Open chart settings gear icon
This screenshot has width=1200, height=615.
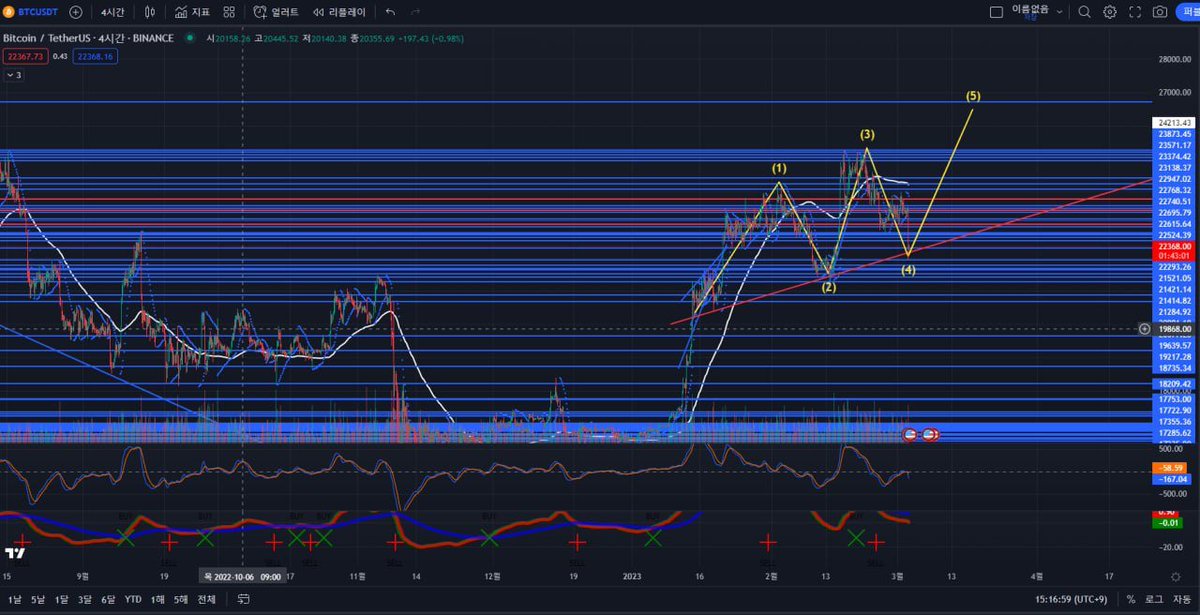[x=1110, y=12]
